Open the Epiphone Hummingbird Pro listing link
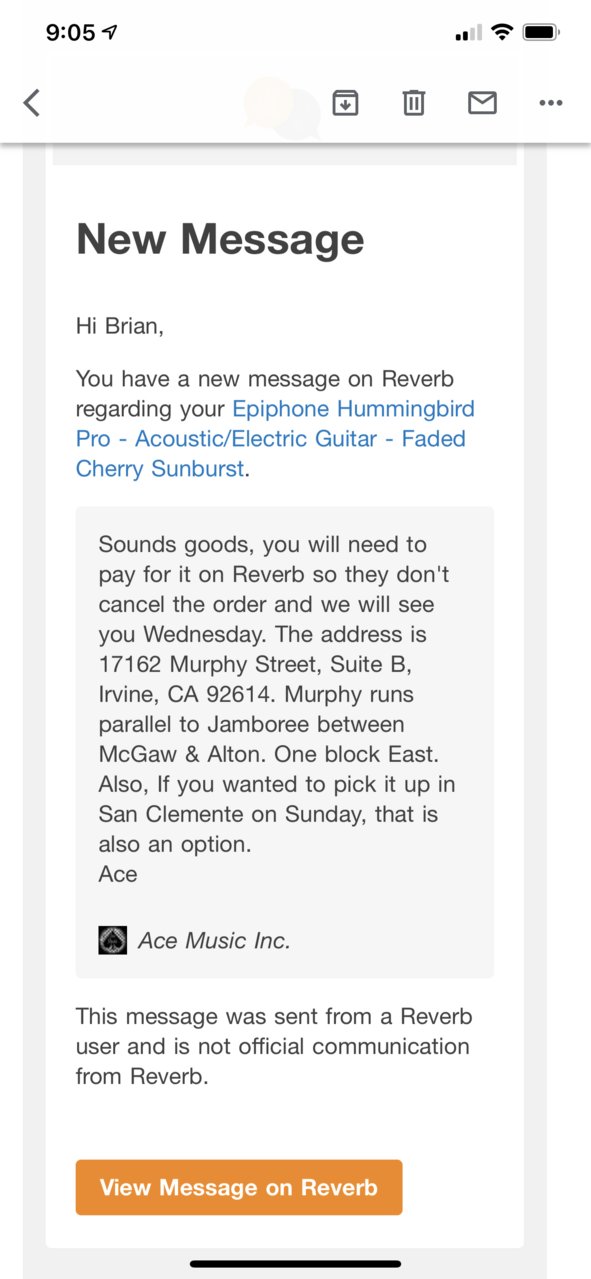 tap(271, 438)
